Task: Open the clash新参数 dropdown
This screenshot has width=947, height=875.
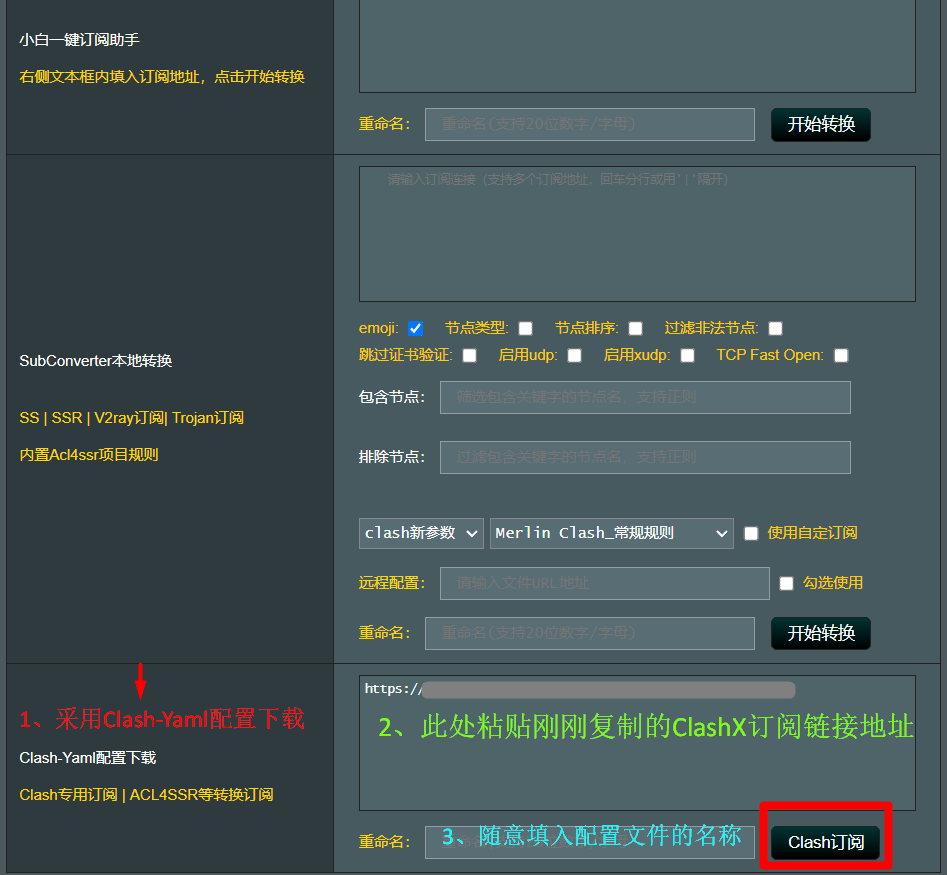Action: point(421,533)
